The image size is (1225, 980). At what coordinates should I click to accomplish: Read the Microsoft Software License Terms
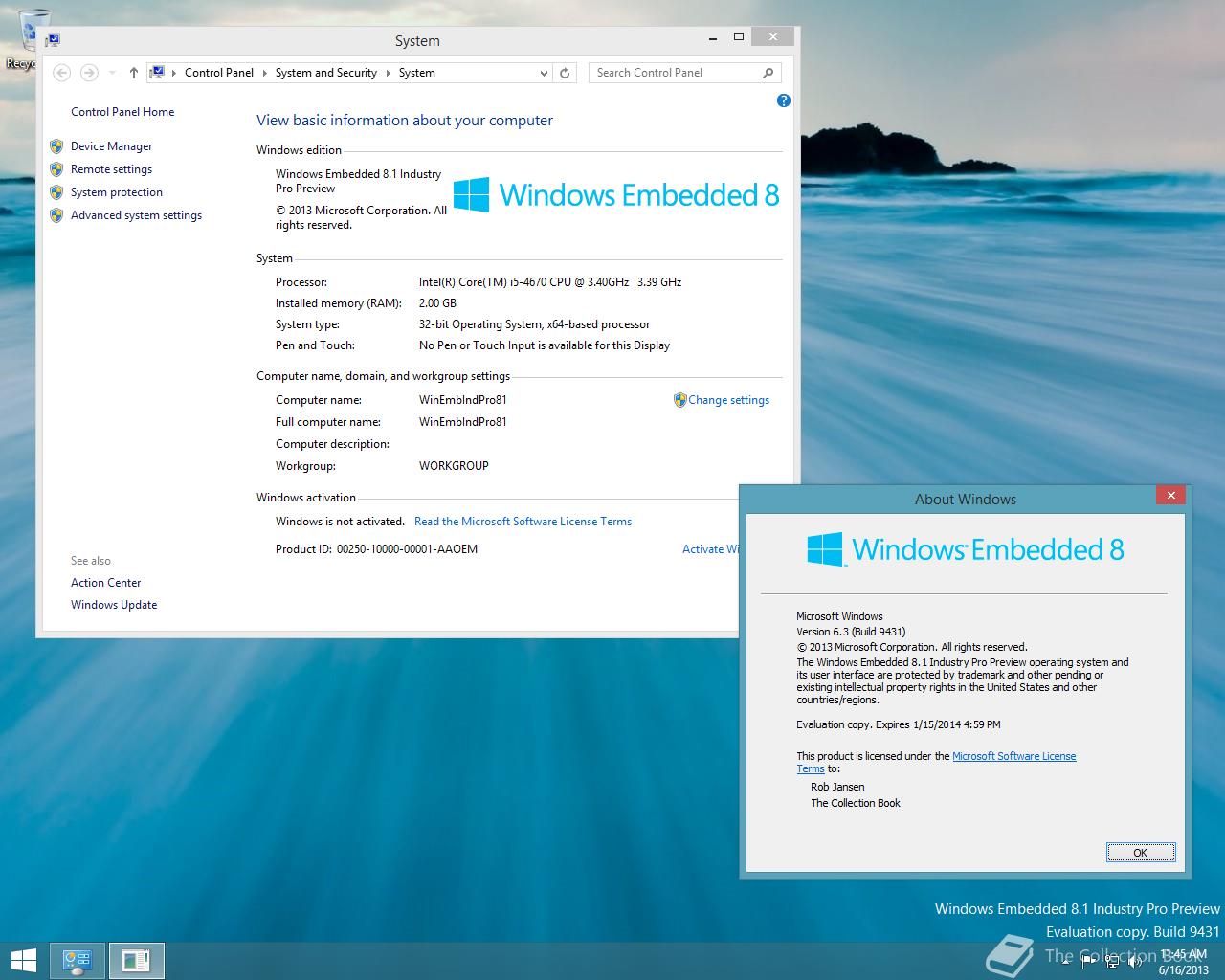[523, 522]
